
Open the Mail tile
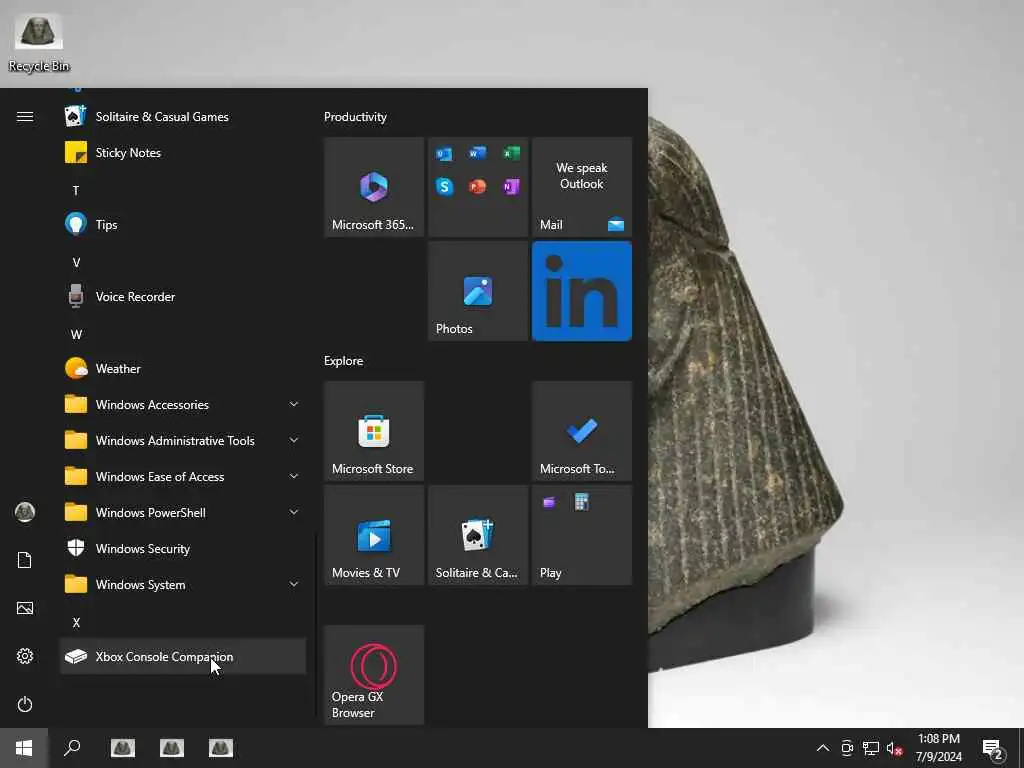tap(582, 187)
